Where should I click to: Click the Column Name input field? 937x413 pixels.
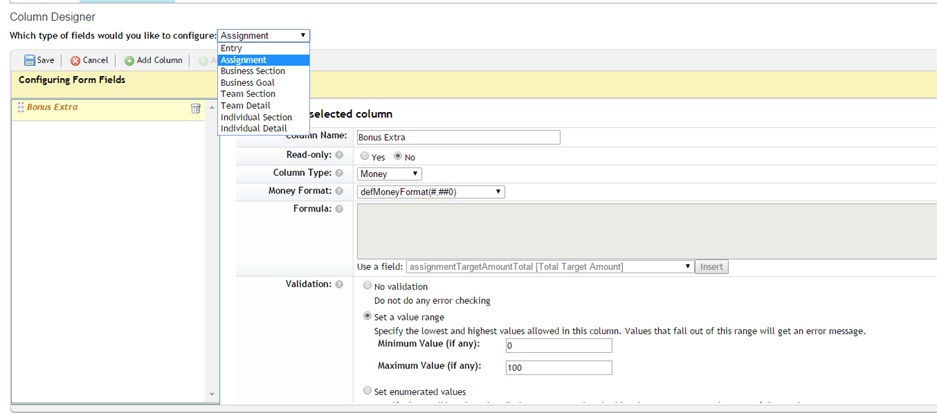click(458, 137)
